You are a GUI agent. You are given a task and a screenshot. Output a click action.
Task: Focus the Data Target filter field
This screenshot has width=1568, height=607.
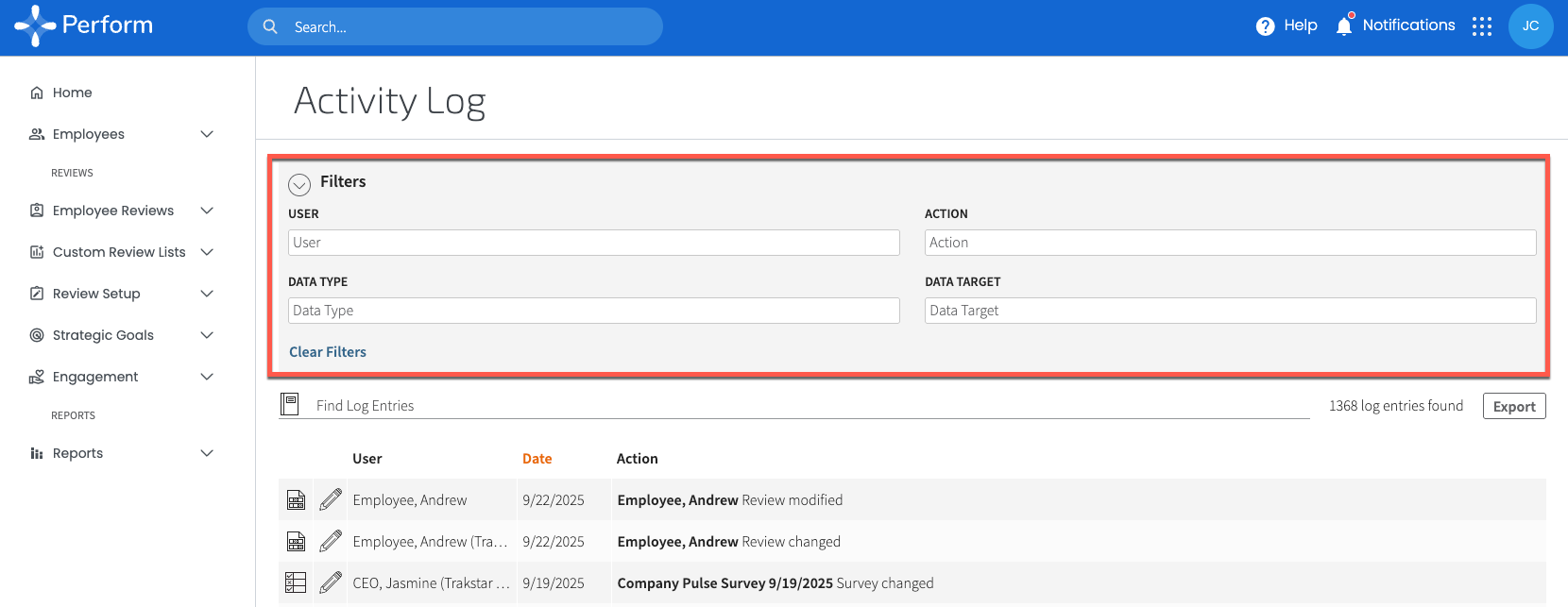[1230, 311]
